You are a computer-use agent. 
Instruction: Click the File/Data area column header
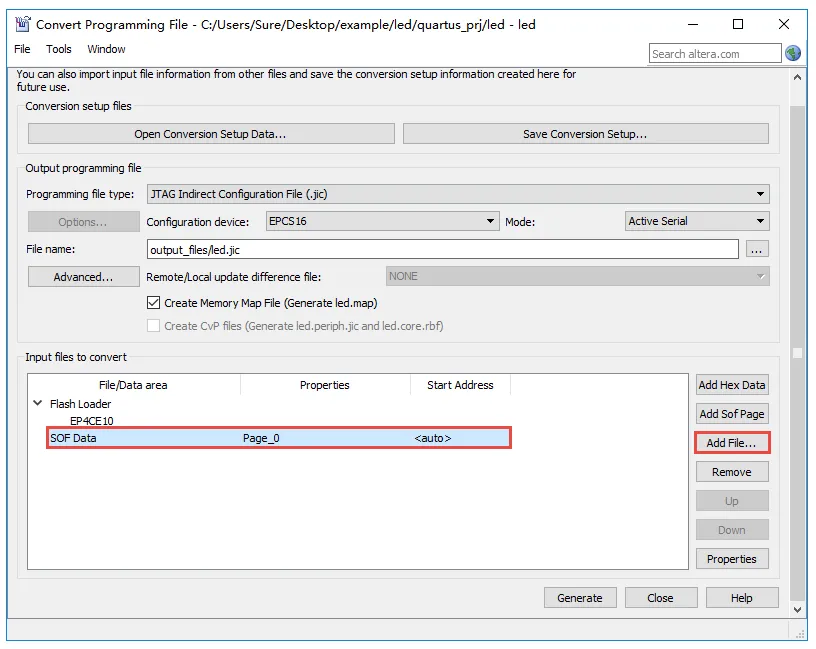click(x=133, y=385)
